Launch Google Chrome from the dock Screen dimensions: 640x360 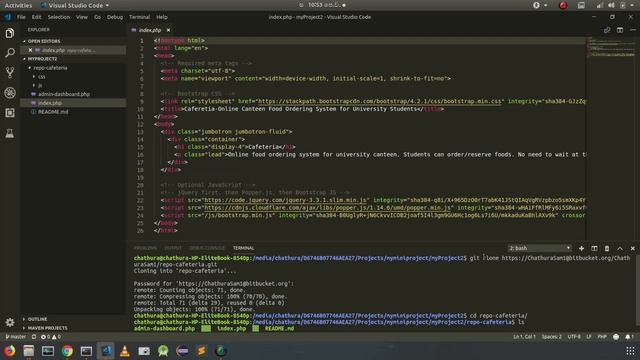(x=67, y=351)
